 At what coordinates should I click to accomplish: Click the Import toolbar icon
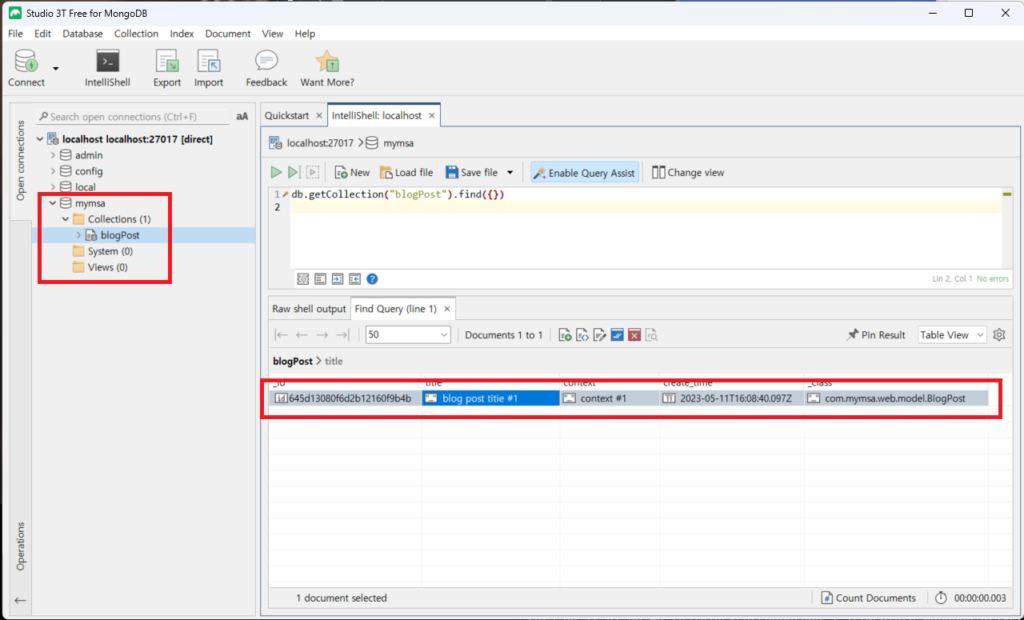208,62
